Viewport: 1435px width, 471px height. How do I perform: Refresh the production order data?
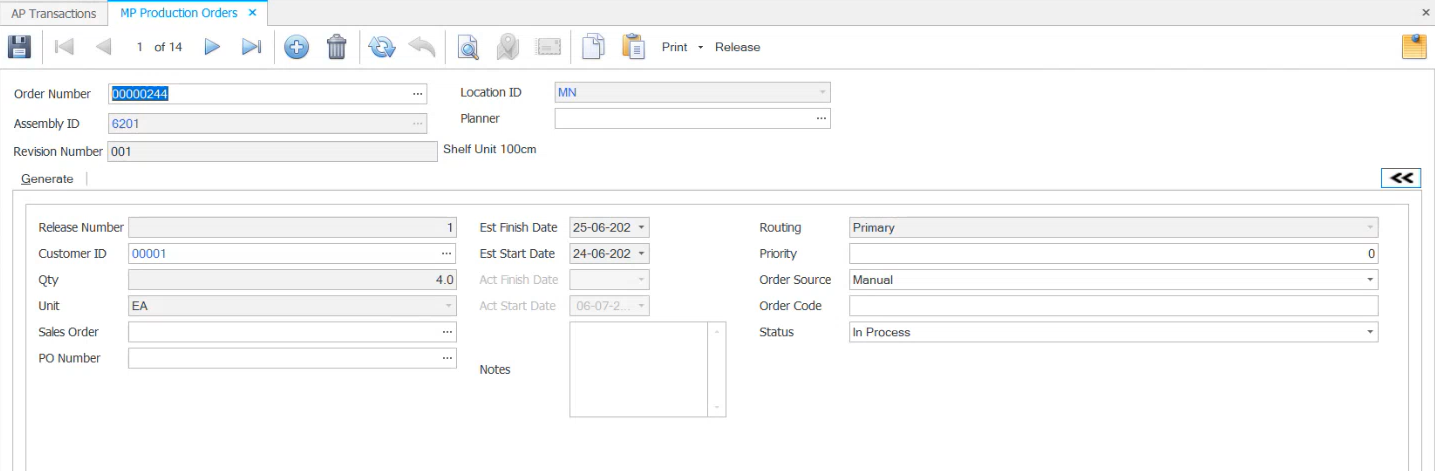tap(382, 47)
